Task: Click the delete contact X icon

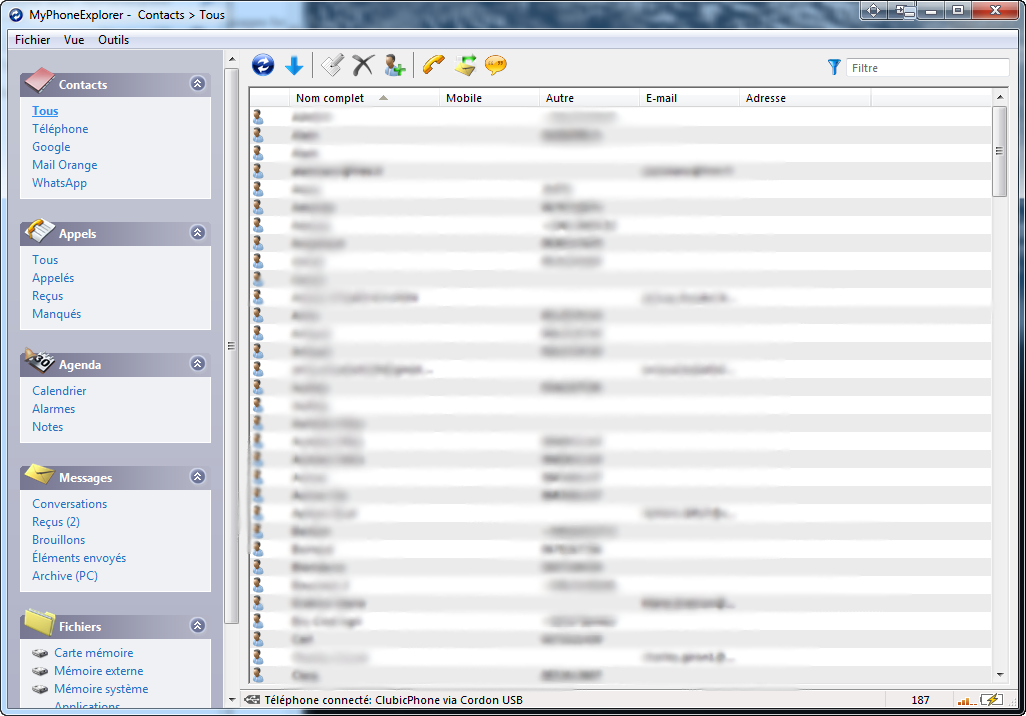Action: point(362,66)
